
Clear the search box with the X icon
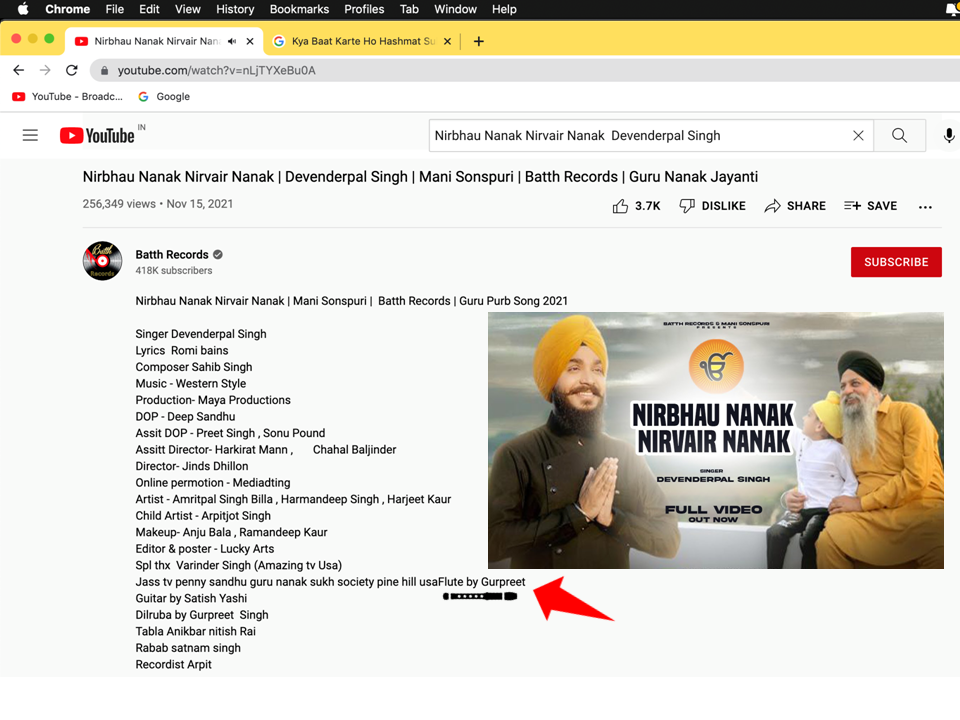tap(858, 135)
